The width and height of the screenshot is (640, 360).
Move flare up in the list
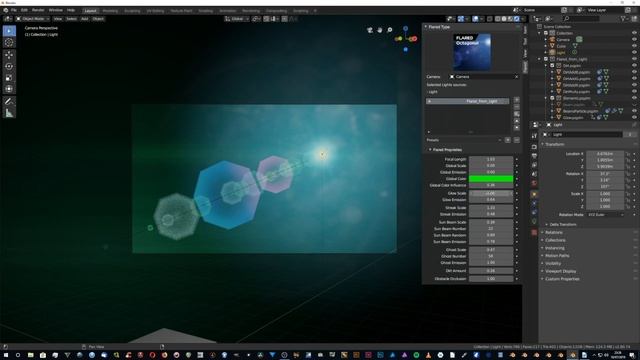(x=517, y=121)
